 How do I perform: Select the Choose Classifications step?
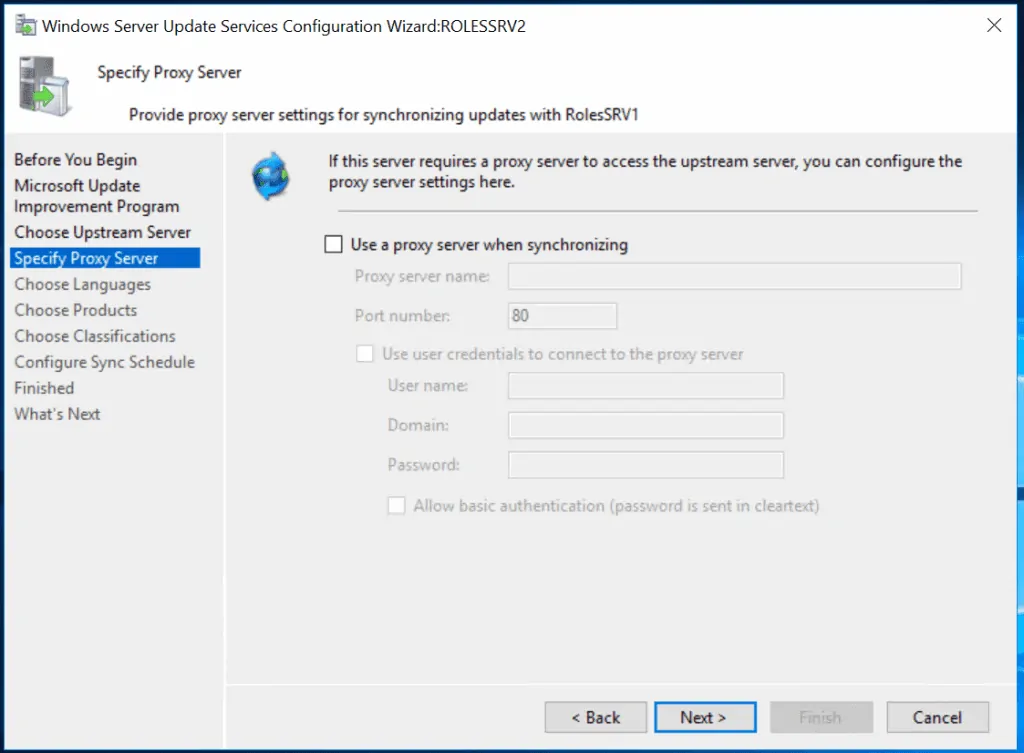coord(94,336)
